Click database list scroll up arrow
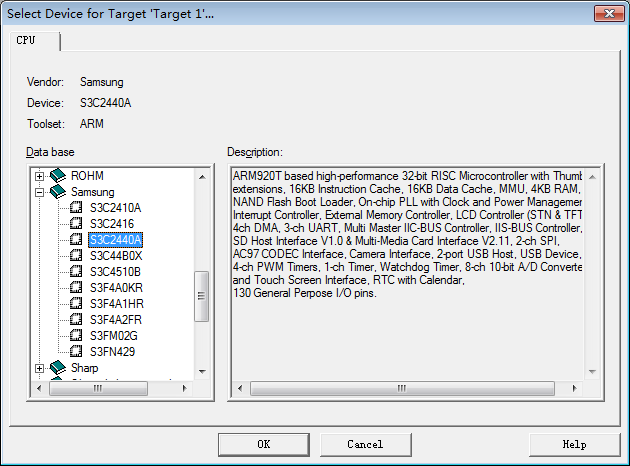Screen dimensions: 630x466 pos(202,177)
